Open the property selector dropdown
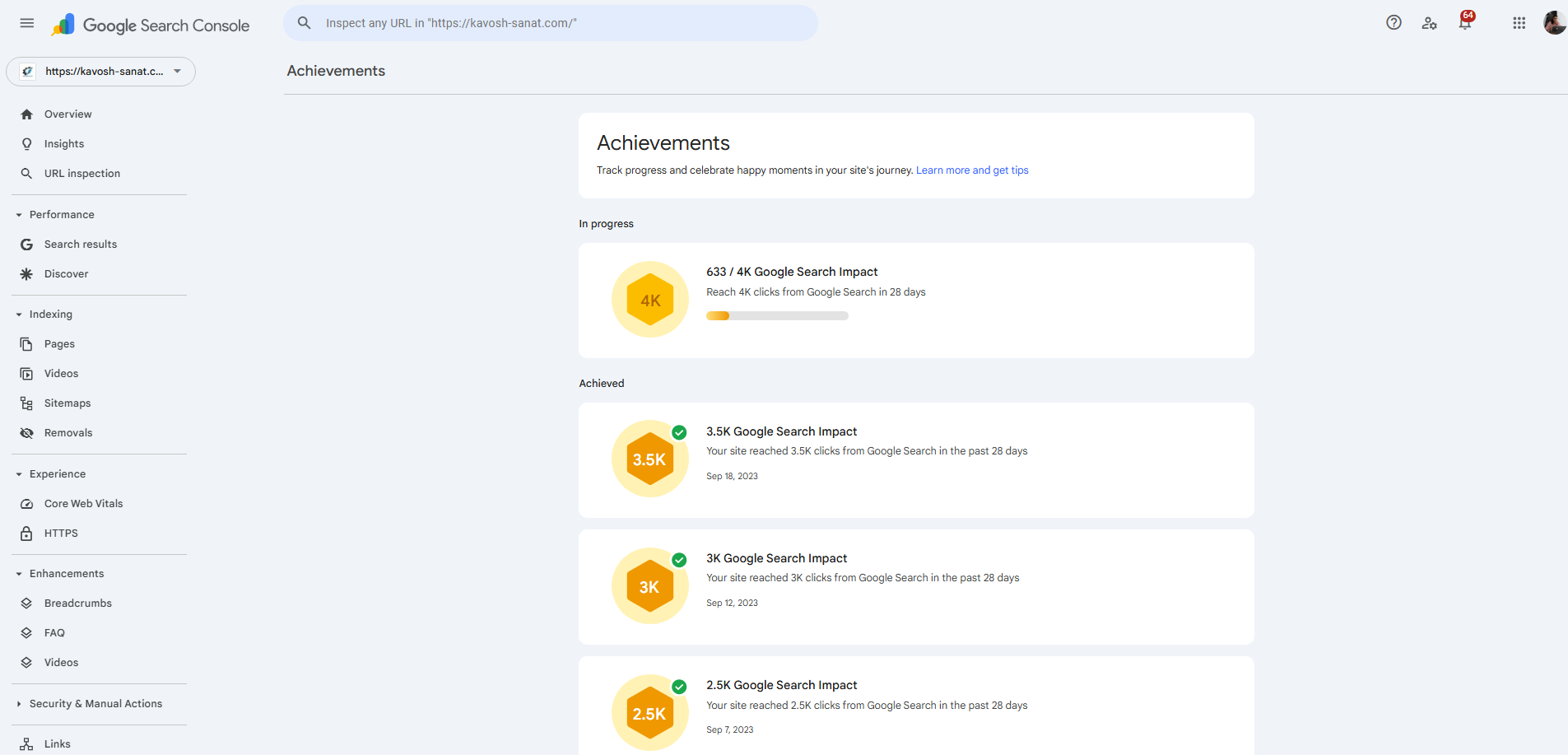The width and height of the screenshot is (1568, 755). coord(101,72)
